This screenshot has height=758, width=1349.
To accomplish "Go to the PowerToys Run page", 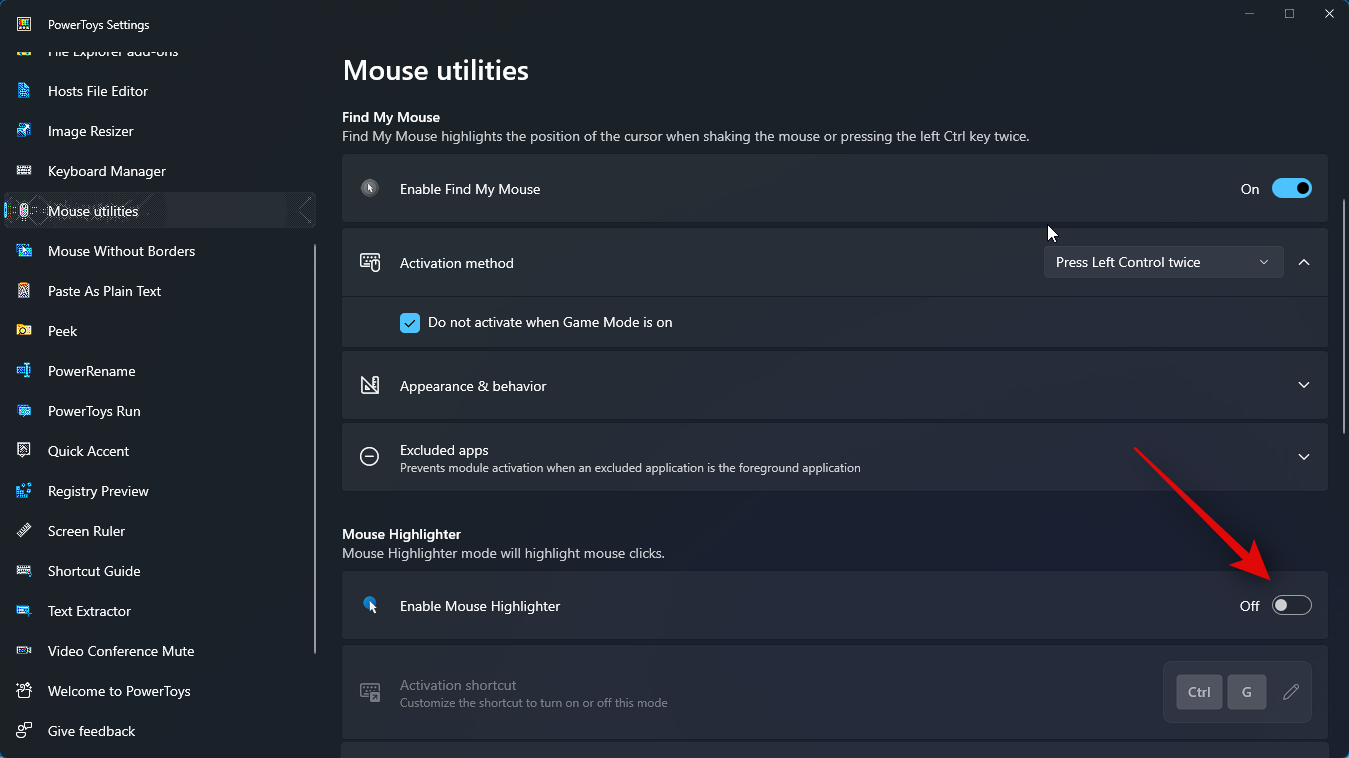I will [94, 411].
